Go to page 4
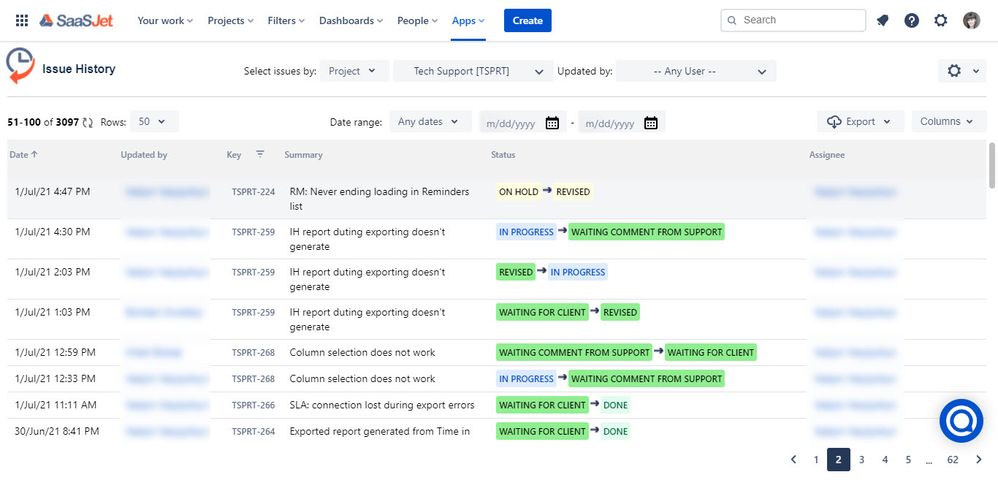This screenshot has width=998, height=480. click(885, 460)
